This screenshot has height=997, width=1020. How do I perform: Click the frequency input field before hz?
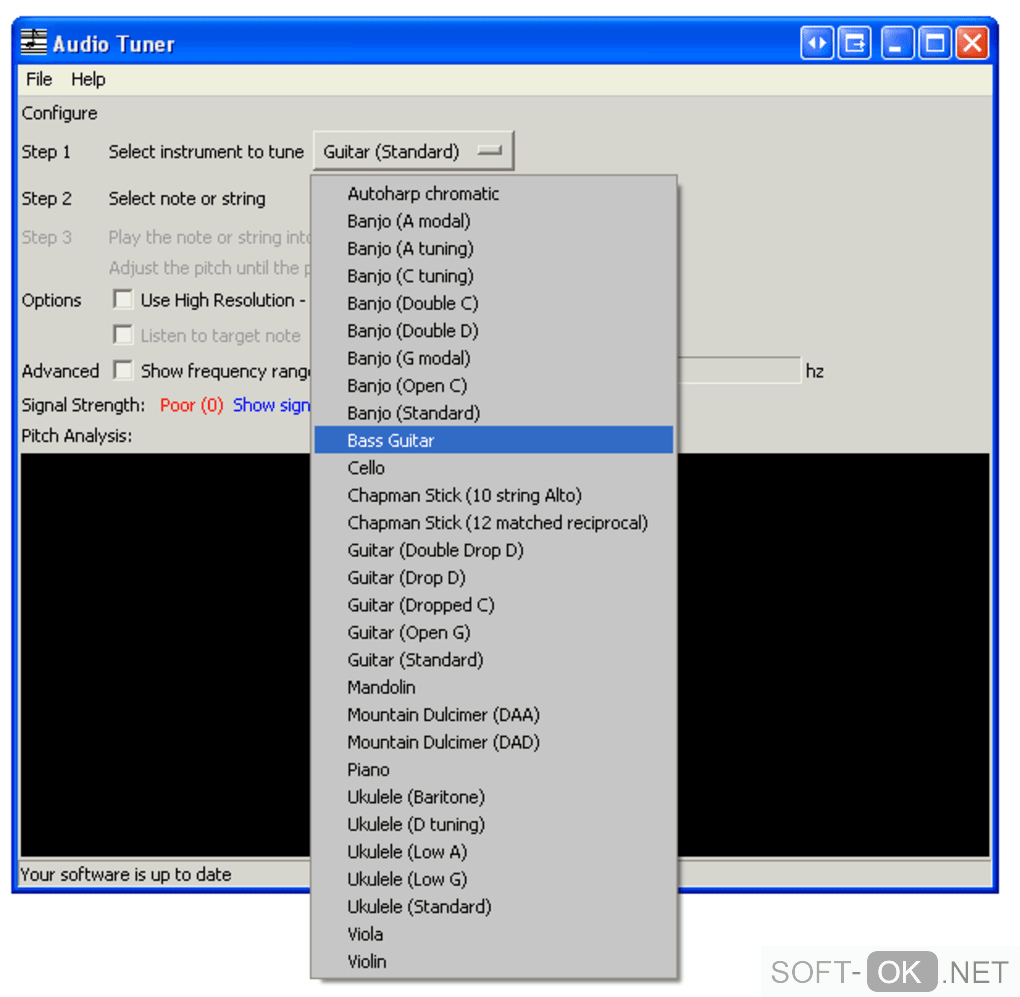[x=738, y=370]
